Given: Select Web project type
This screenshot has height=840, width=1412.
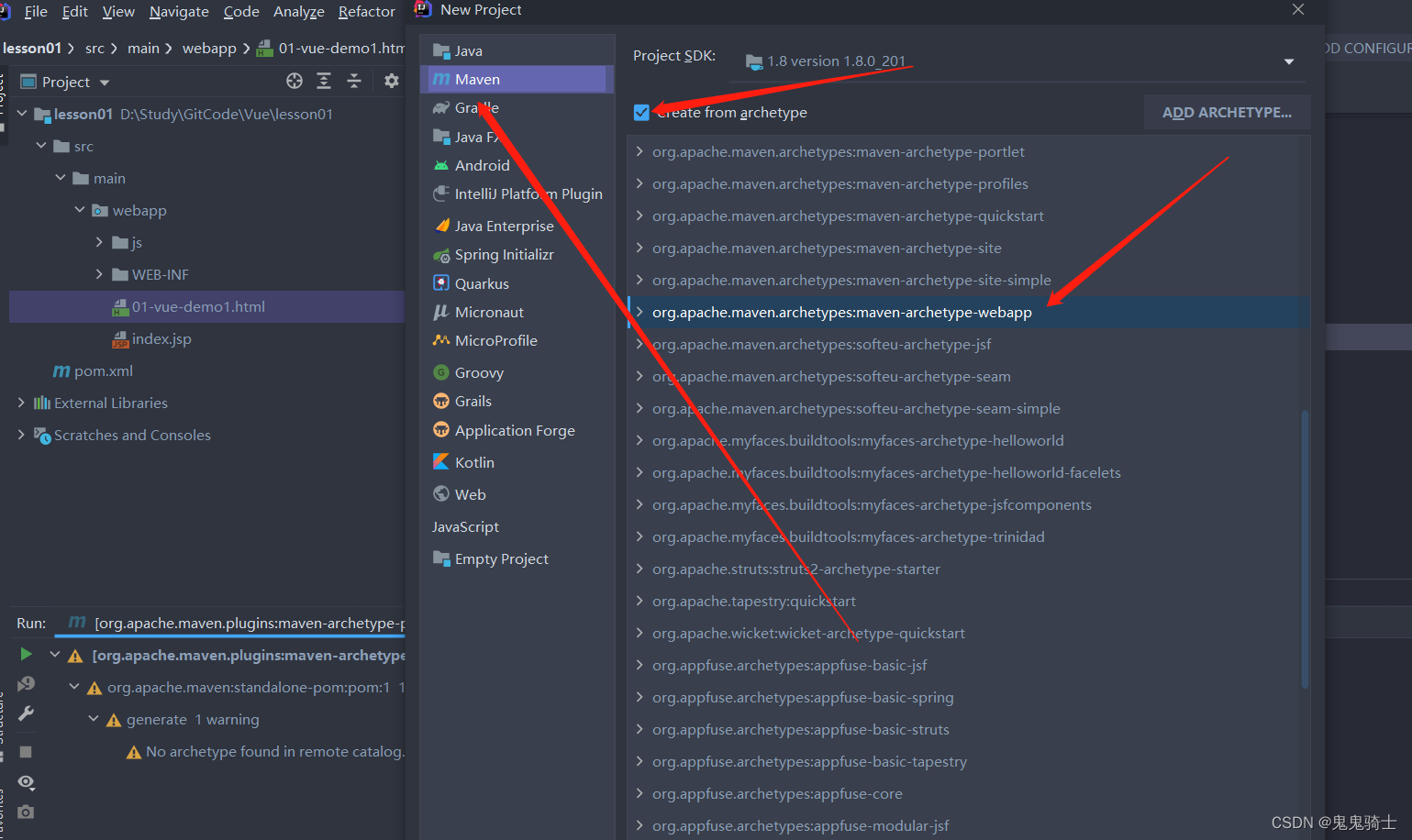Looking at the screenshot, I should coord(517,494).
